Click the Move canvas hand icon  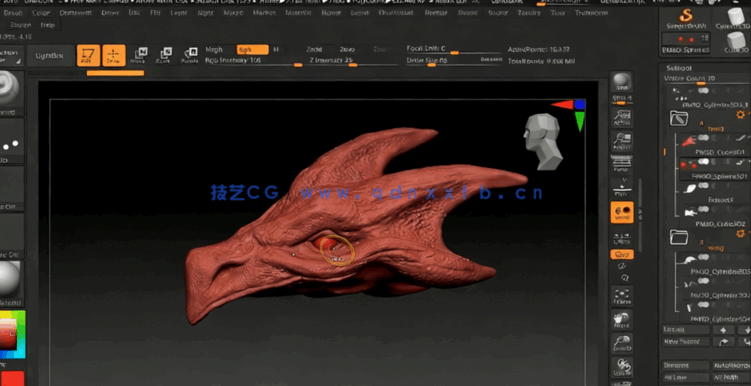pyautogui.click(x=622, y=319)
